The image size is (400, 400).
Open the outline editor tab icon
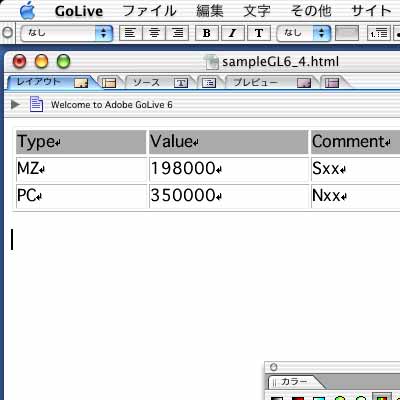point(209,82)
